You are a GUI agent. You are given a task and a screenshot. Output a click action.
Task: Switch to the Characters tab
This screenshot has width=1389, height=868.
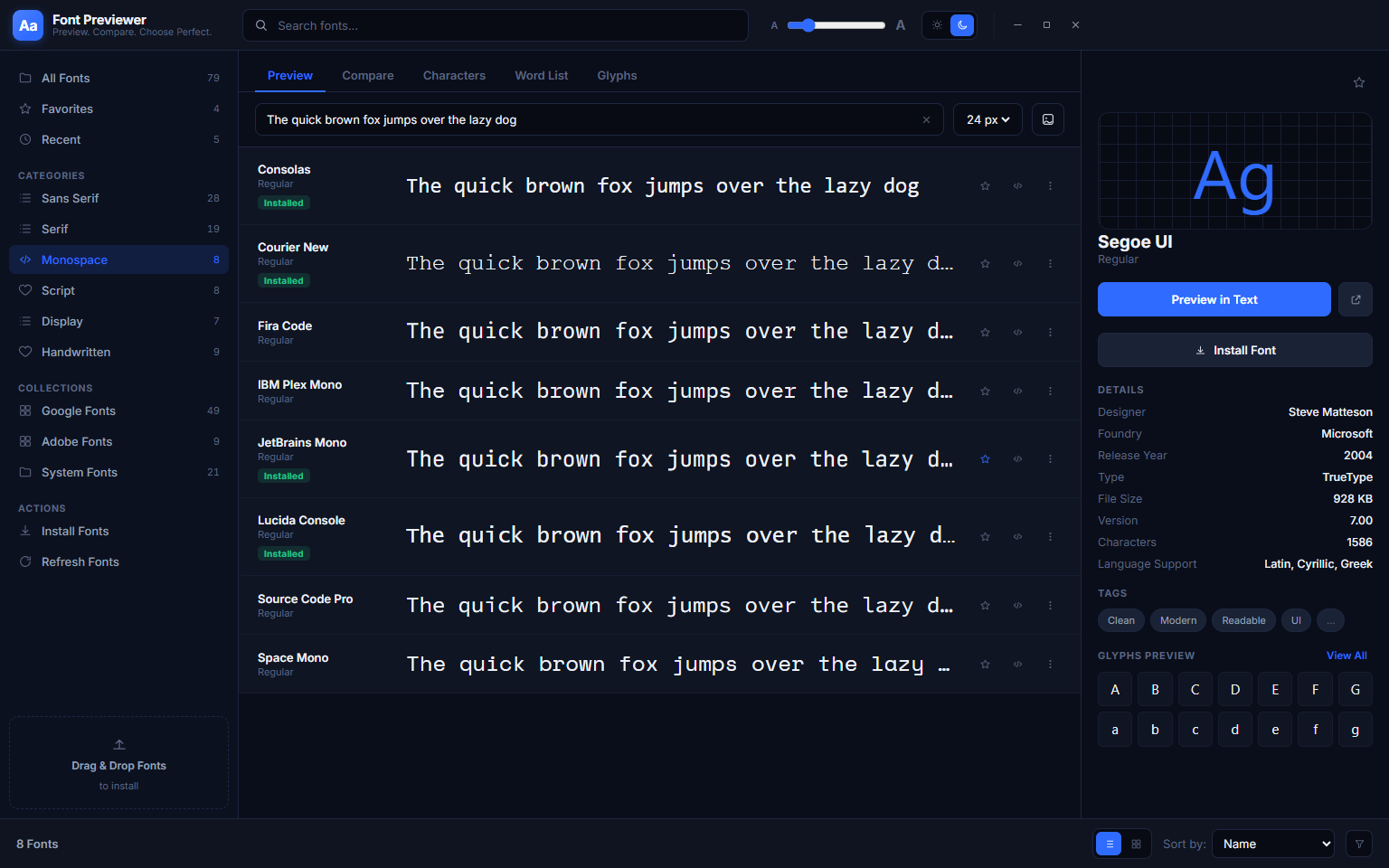(454, 76)
